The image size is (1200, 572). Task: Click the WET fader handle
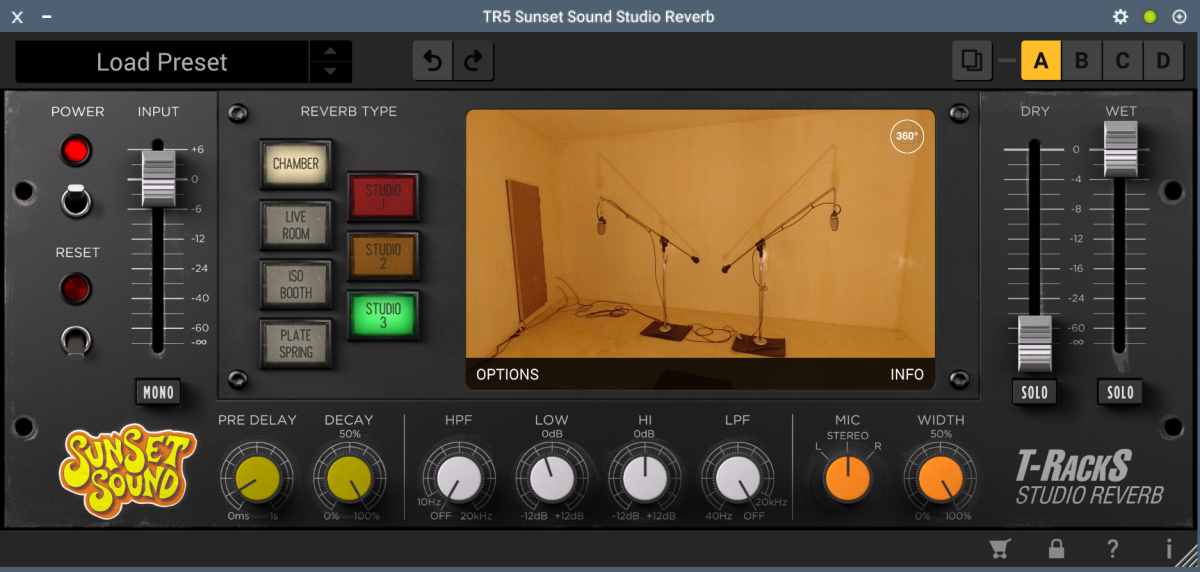(x=1121, y=149)
